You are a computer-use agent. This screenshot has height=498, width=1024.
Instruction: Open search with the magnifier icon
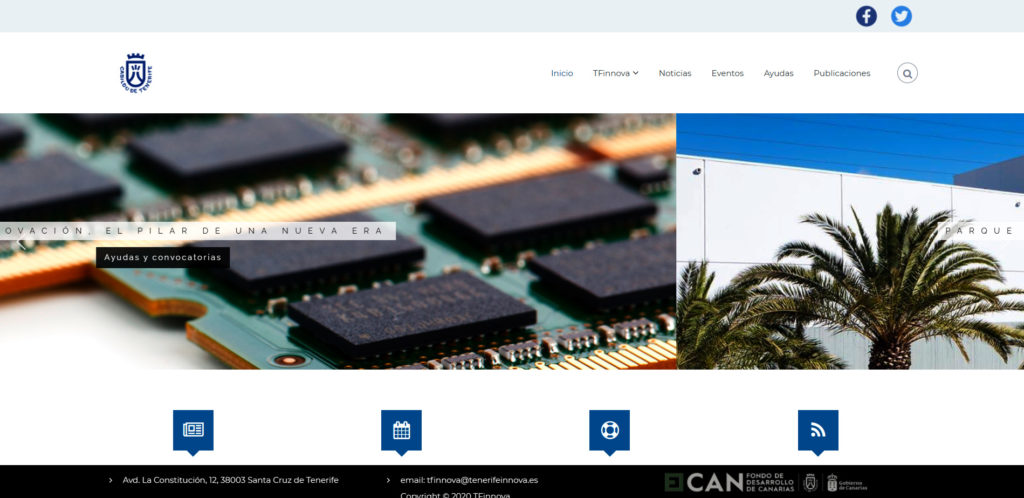(x=907, y=73)
